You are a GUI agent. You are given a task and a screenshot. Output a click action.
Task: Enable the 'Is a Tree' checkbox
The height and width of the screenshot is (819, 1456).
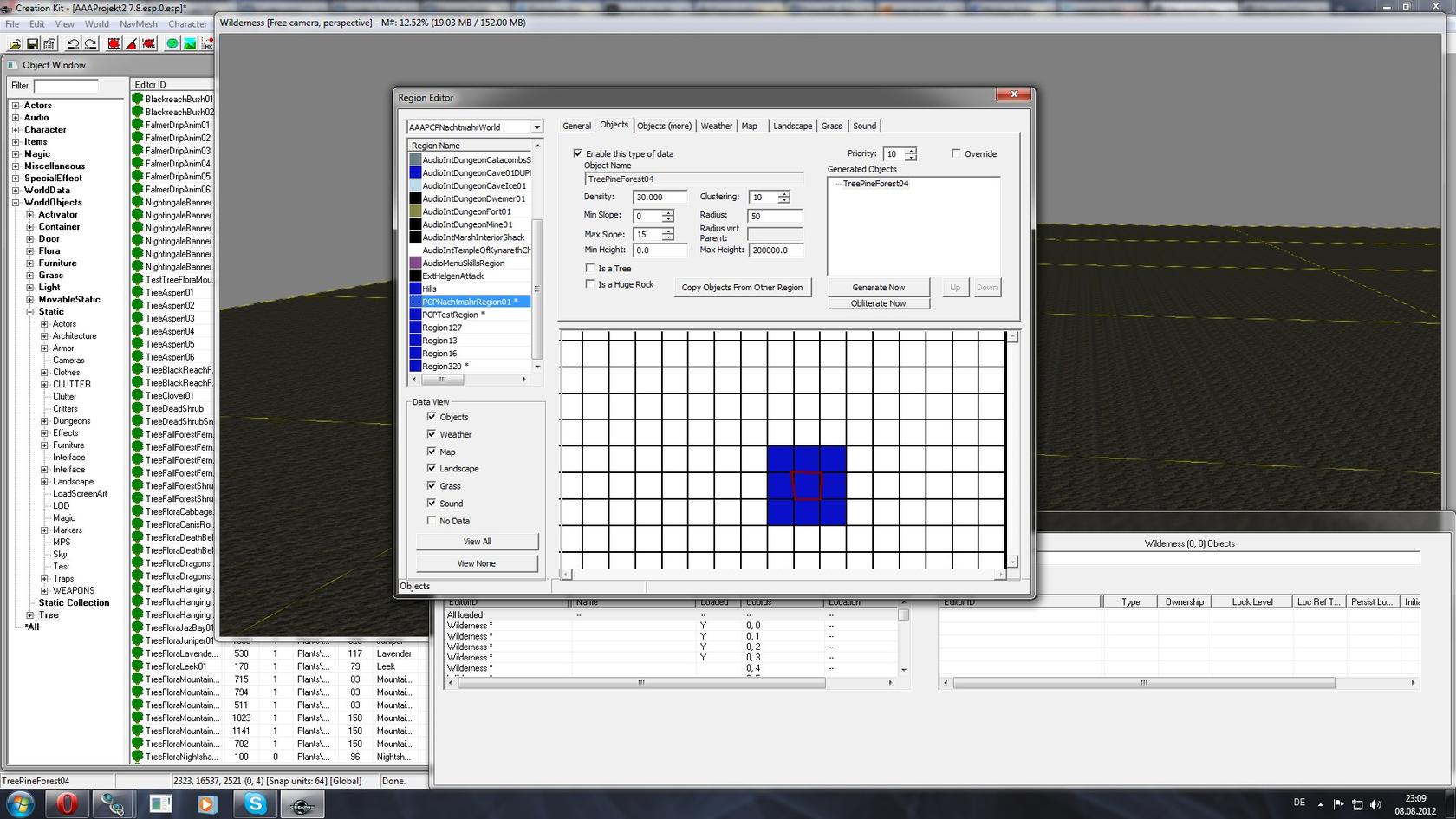click(590, 269)
